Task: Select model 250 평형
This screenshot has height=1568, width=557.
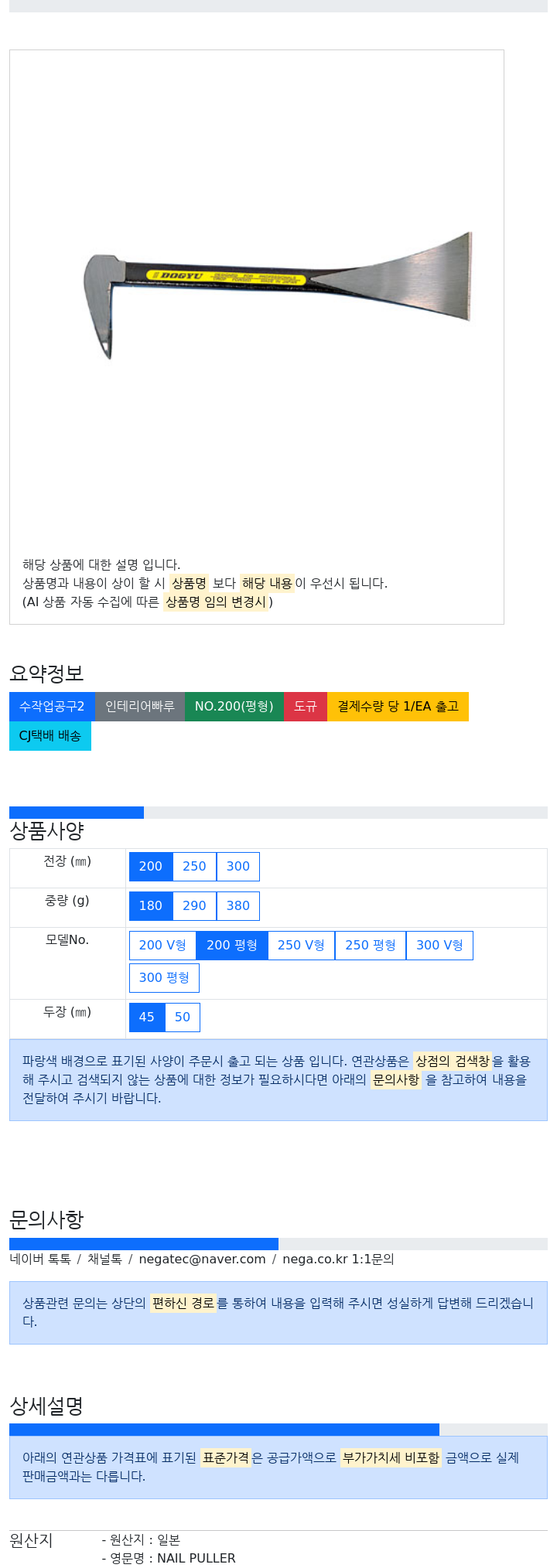Action: pos(371,946)
